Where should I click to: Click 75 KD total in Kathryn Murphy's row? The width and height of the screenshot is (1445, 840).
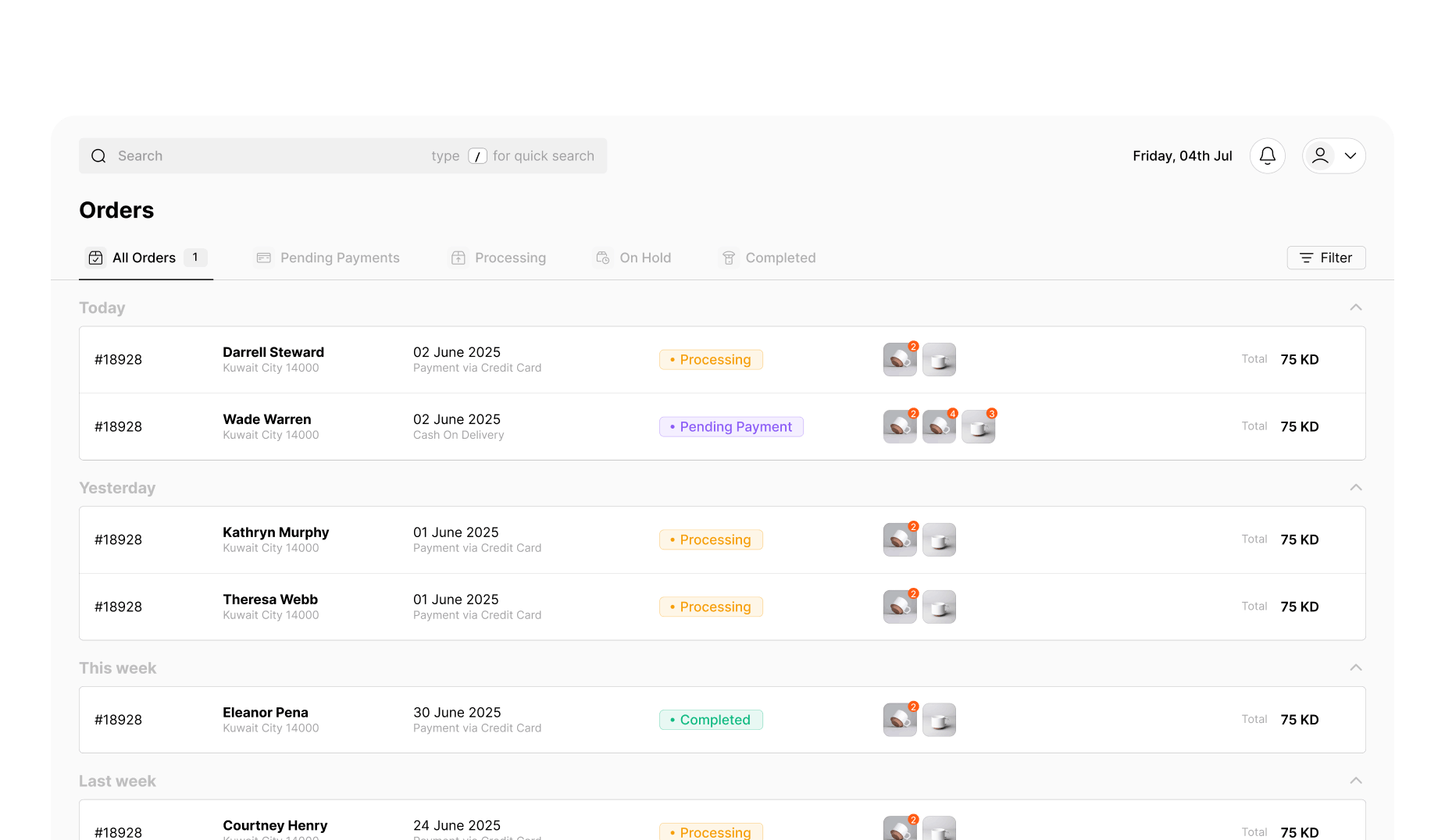point(1300,540)
